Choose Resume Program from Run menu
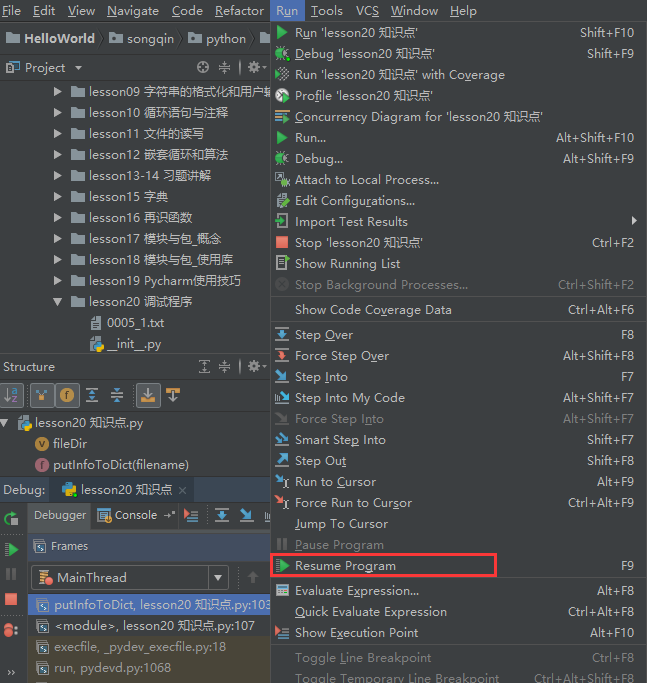 click(x=458, y=565)
